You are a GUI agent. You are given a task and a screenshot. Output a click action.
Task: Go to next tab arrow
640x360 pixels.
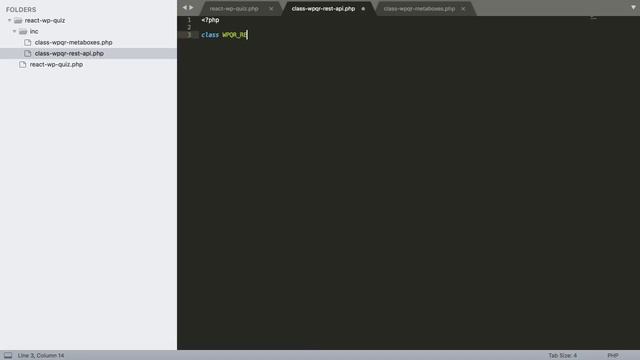(x=191, y=7)
